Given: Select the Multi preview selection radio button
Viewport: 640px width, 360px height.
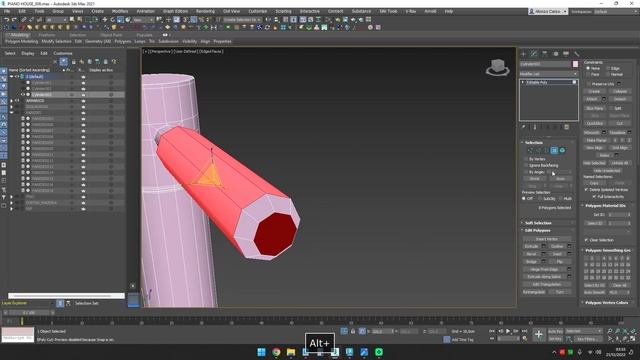Looking at the screenshot, I should click(x=561, y=198).
